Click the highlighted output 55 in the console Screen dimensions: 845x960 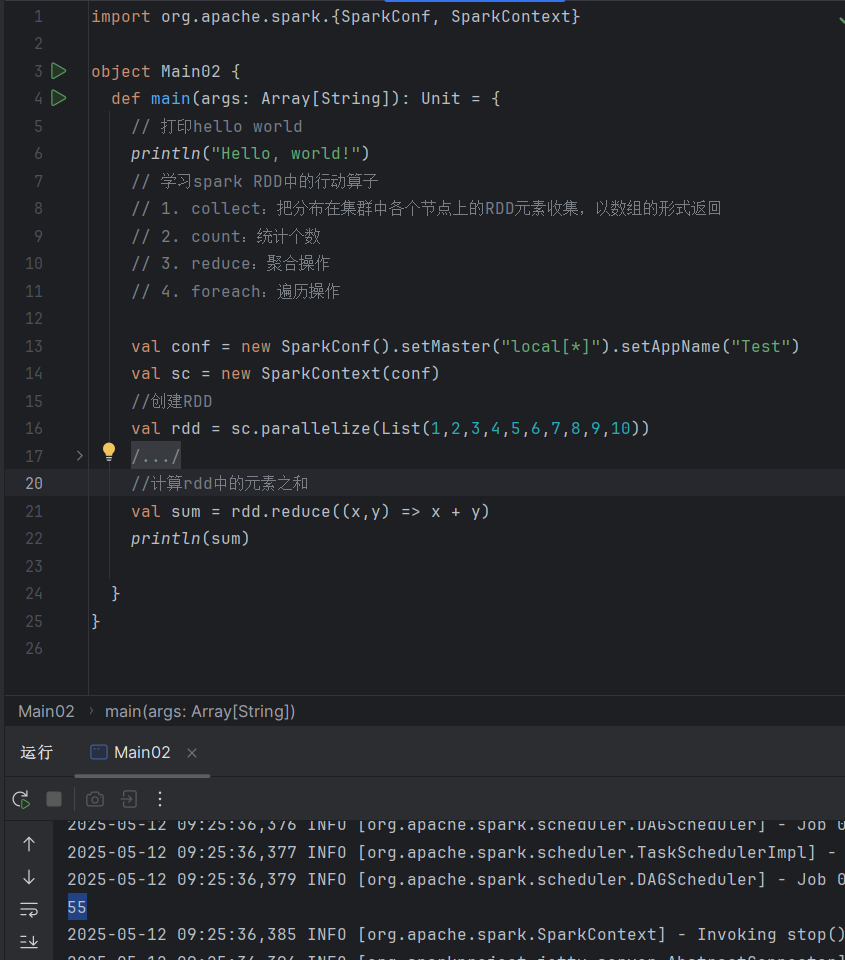click(x=77, y=907)
